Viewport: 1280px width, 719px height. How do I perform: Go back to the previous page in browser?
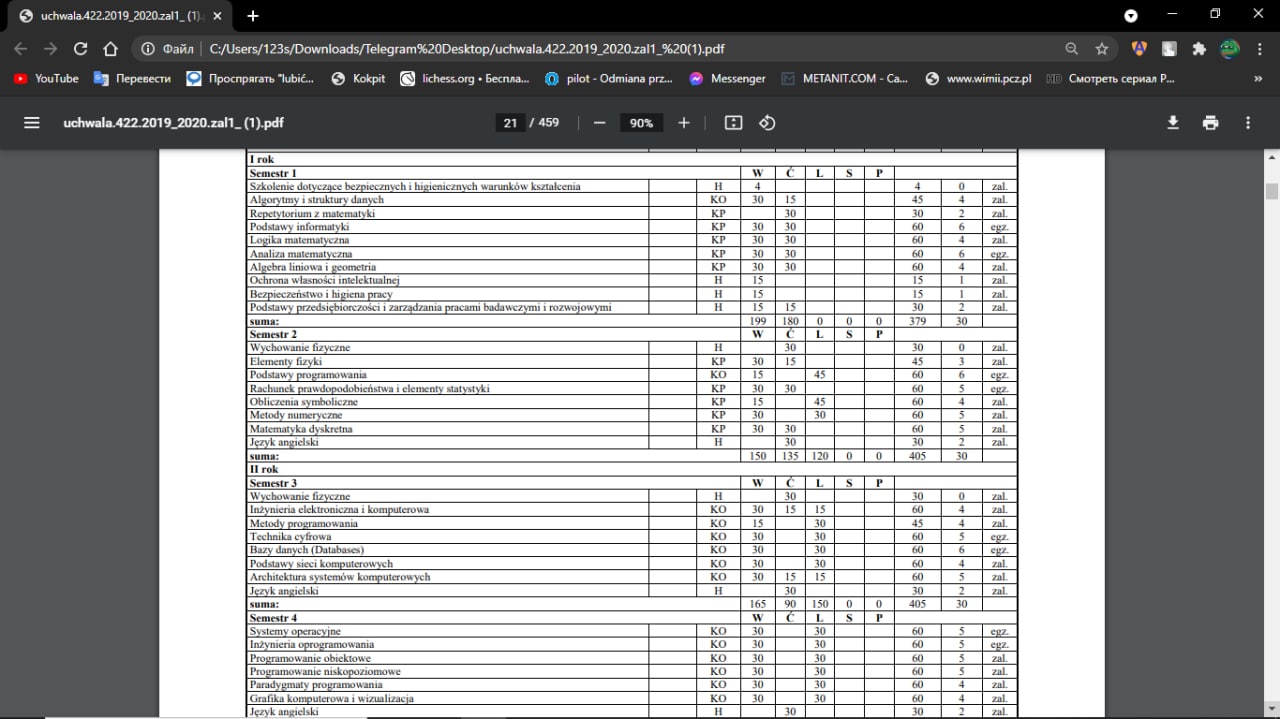(x=21, y=48)
